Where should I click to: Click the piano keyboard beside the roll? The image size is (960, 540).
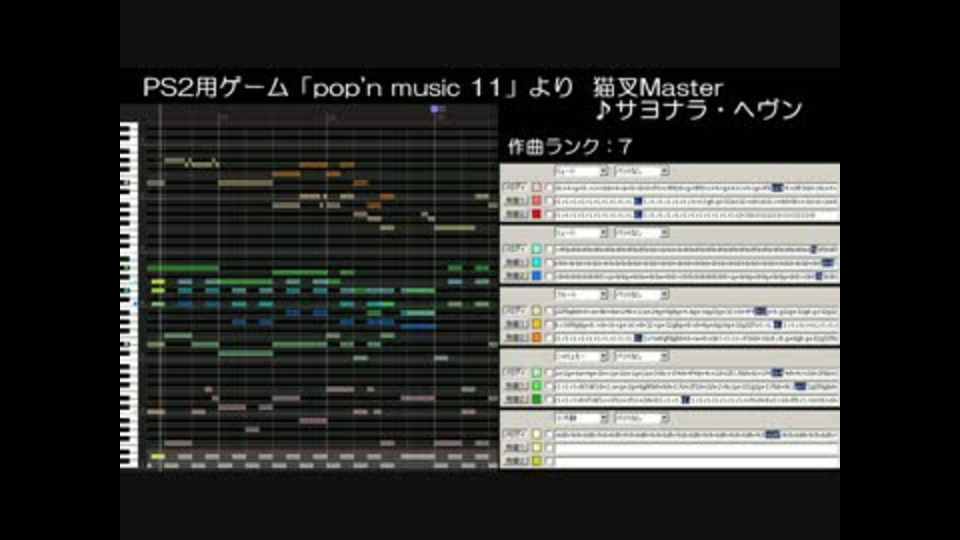tap(129, 294)
